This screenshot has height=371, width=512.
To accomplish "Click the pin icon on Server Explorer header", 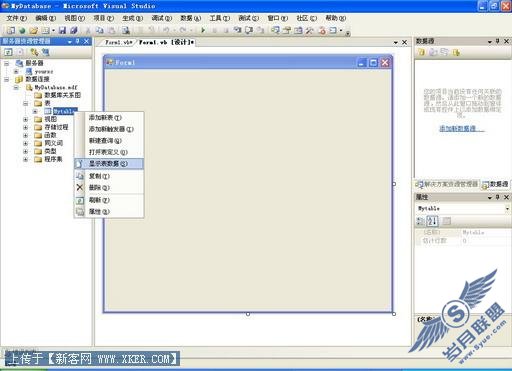I will pos(77,41).
